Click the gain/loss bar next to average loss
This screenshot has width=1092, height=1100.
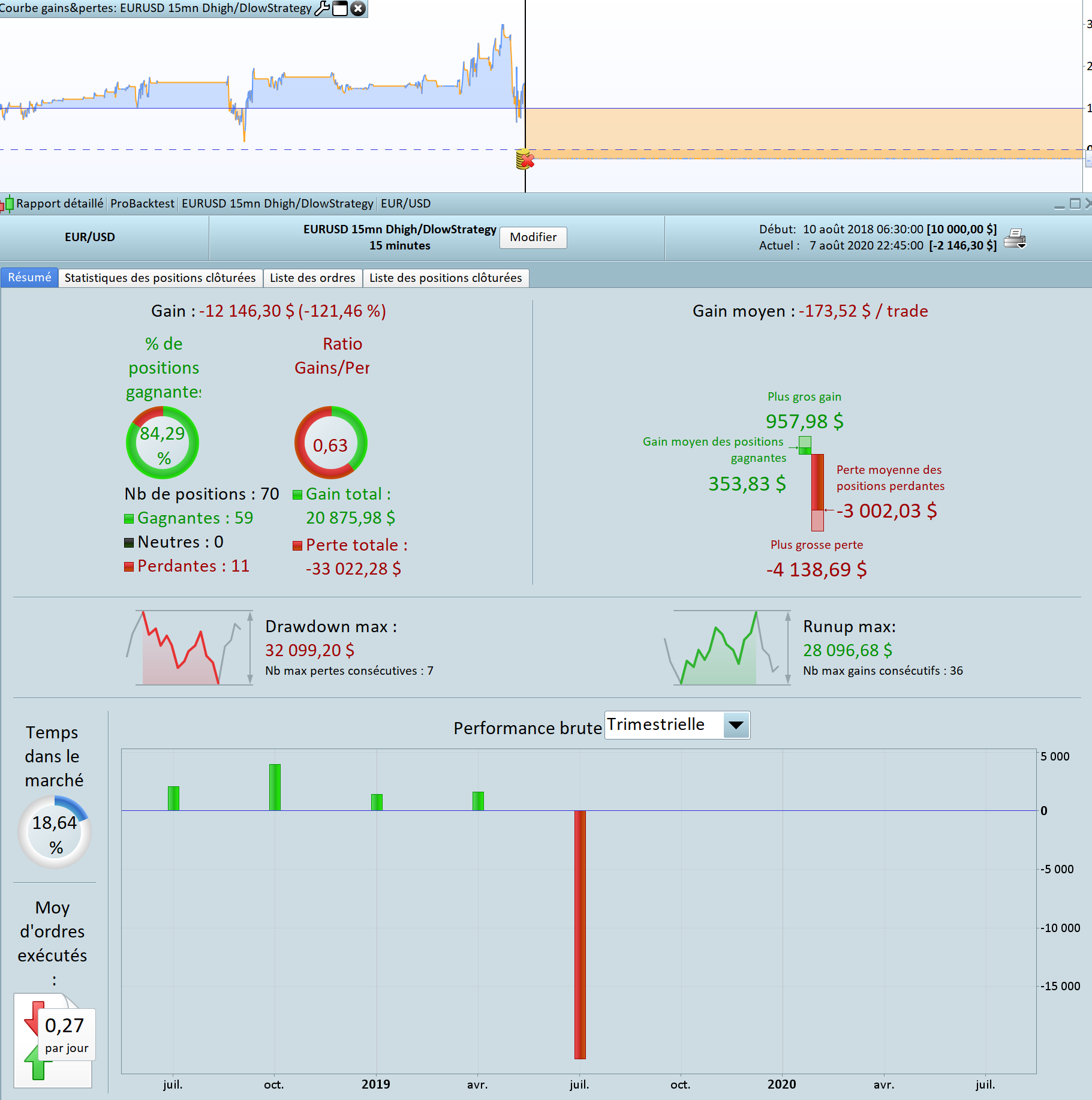817,492
